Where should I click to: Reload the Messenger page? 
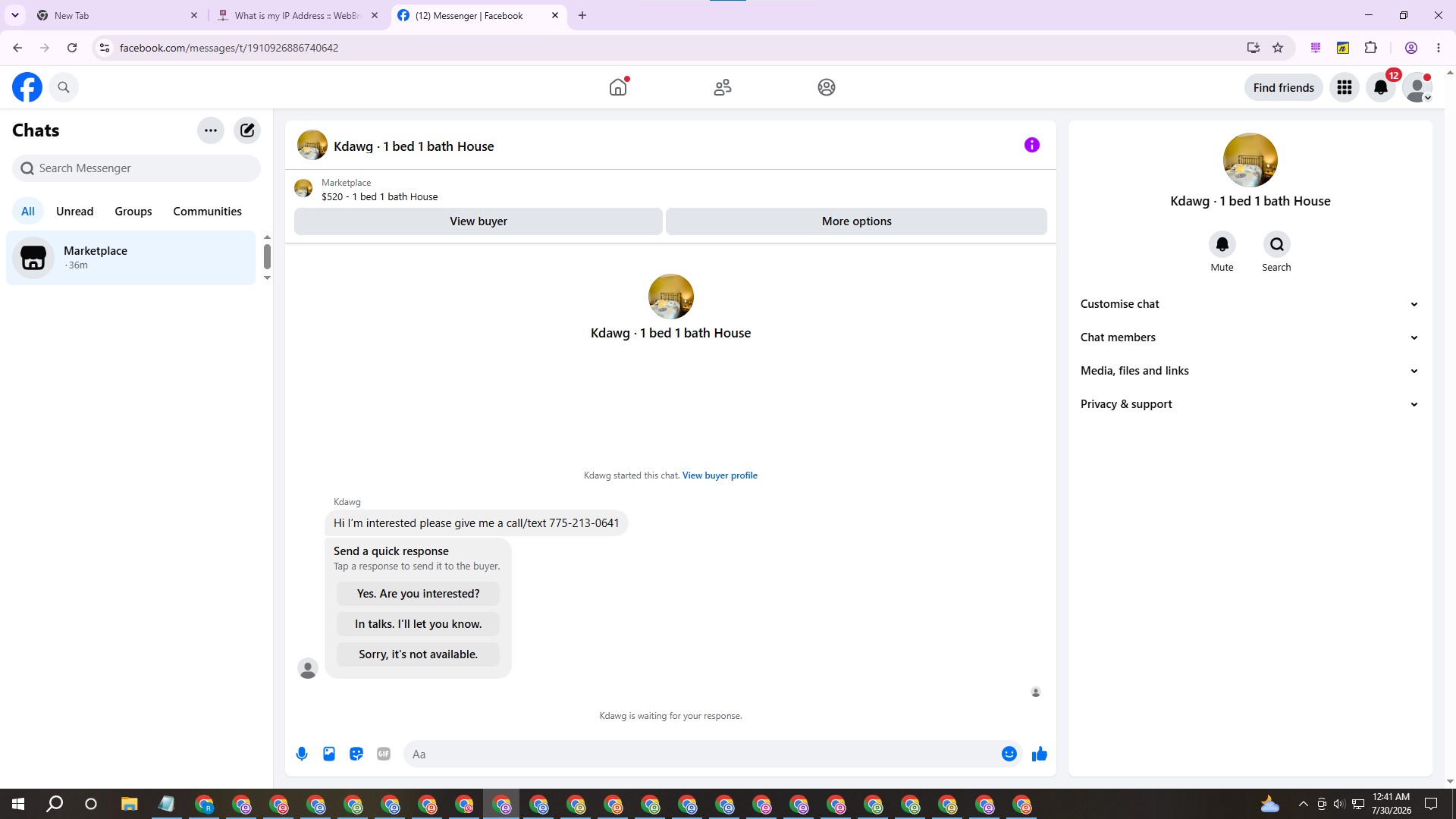(x=72, y=48)
